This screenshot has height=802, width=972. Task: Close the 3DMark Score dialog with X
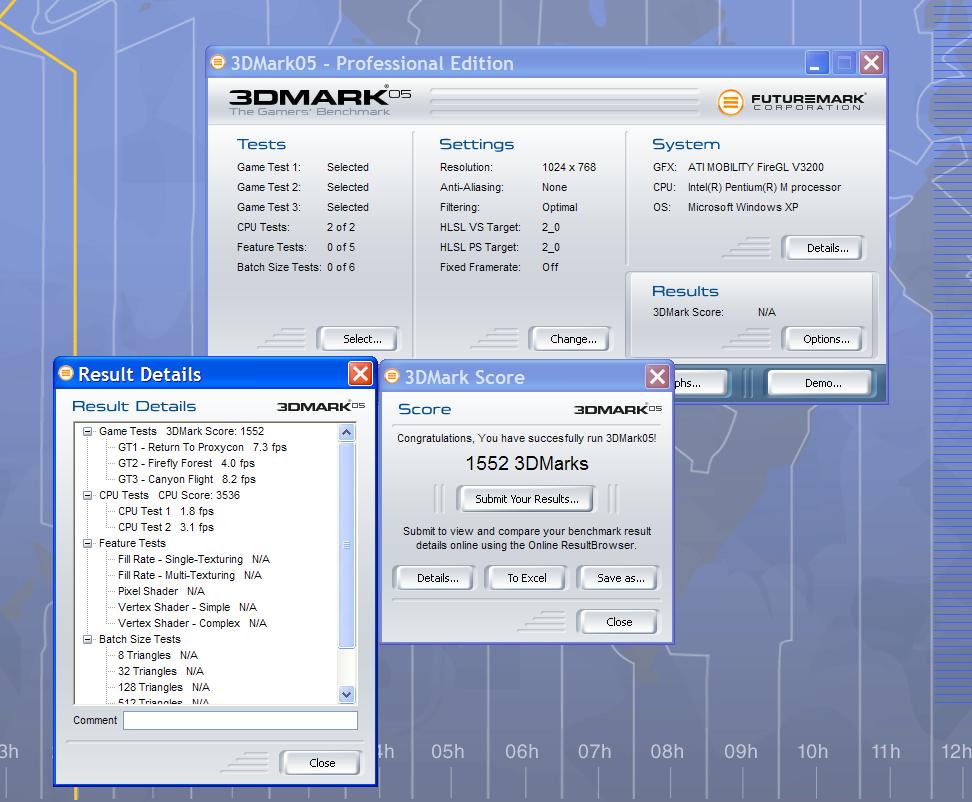[657, 376]
